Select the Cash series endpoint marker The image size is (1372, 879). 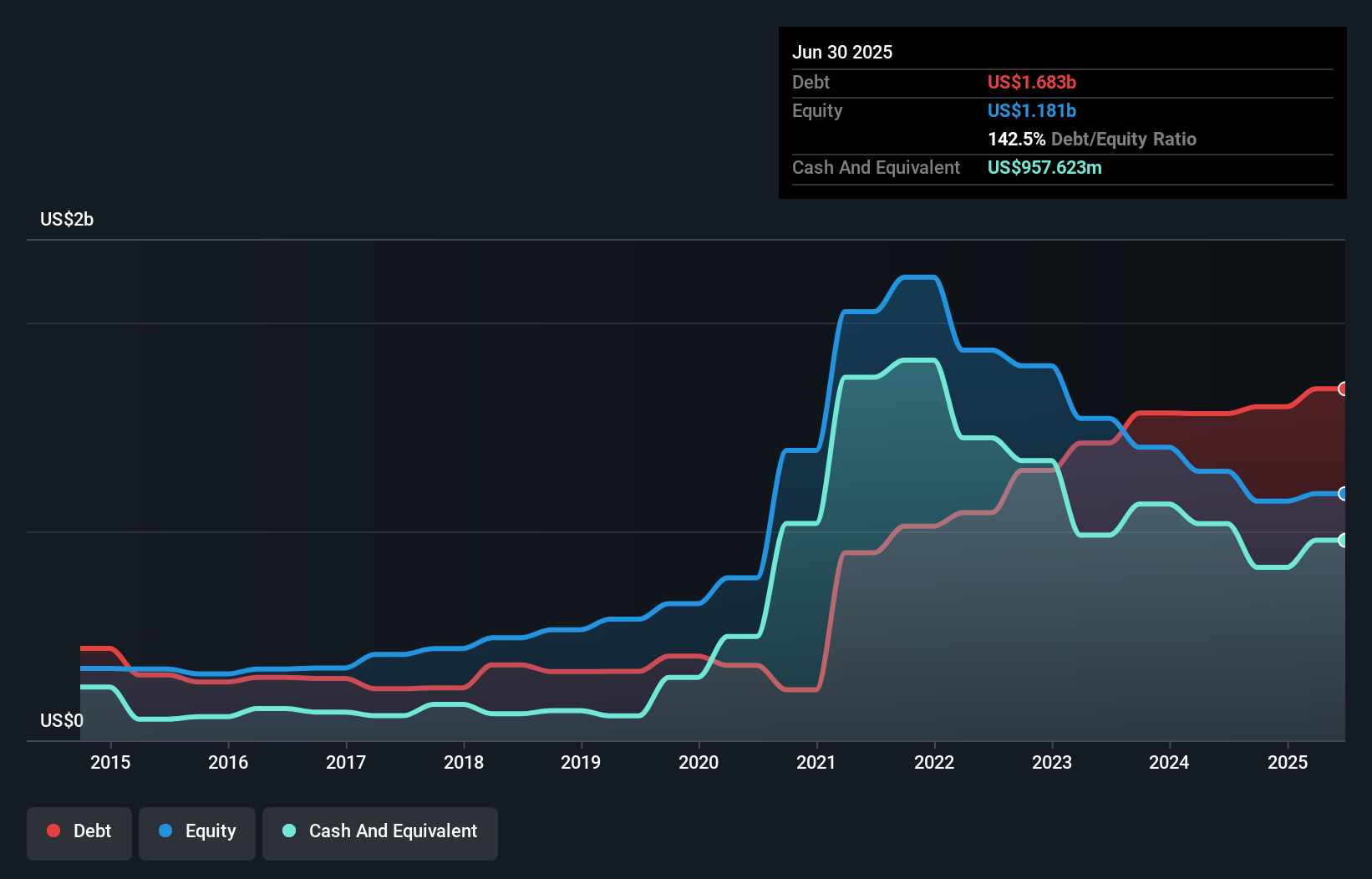click(1343, 541)
